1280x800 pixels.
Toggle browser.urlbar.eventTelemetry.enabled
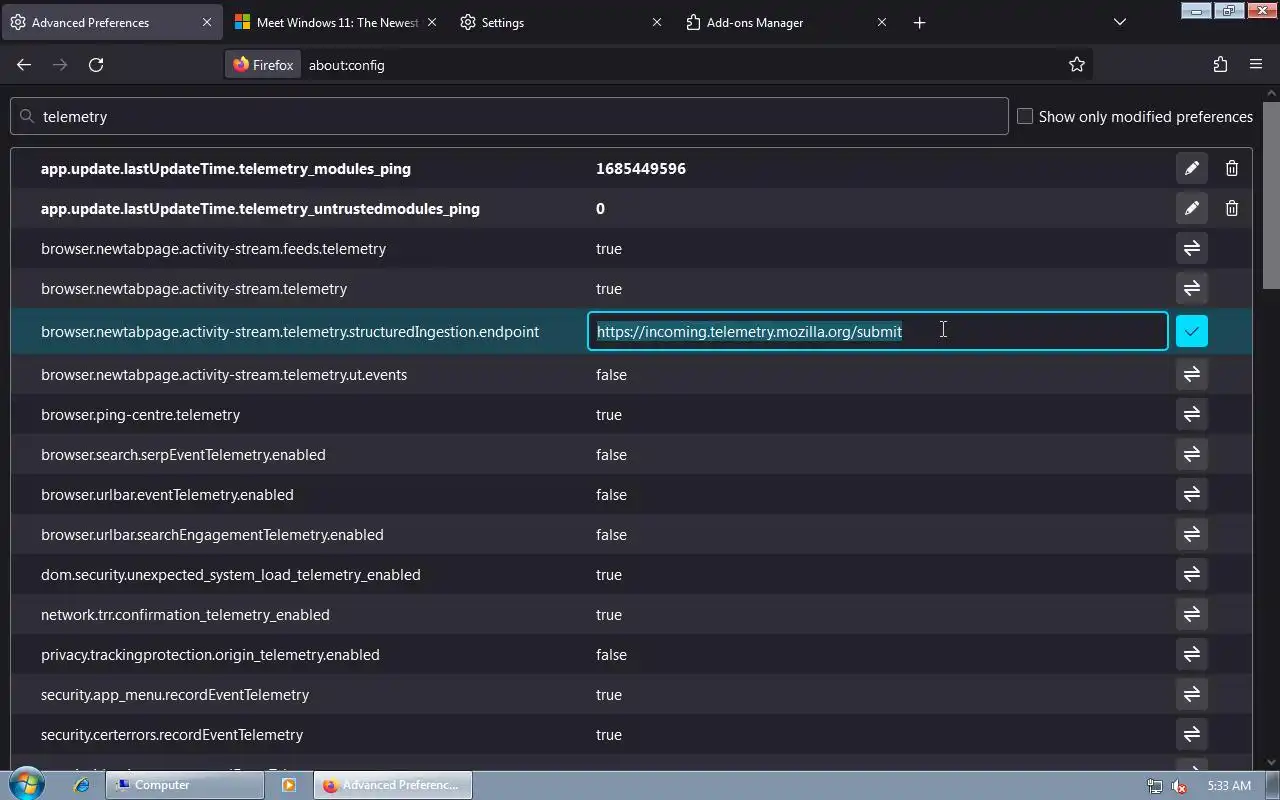[1191, 494]
